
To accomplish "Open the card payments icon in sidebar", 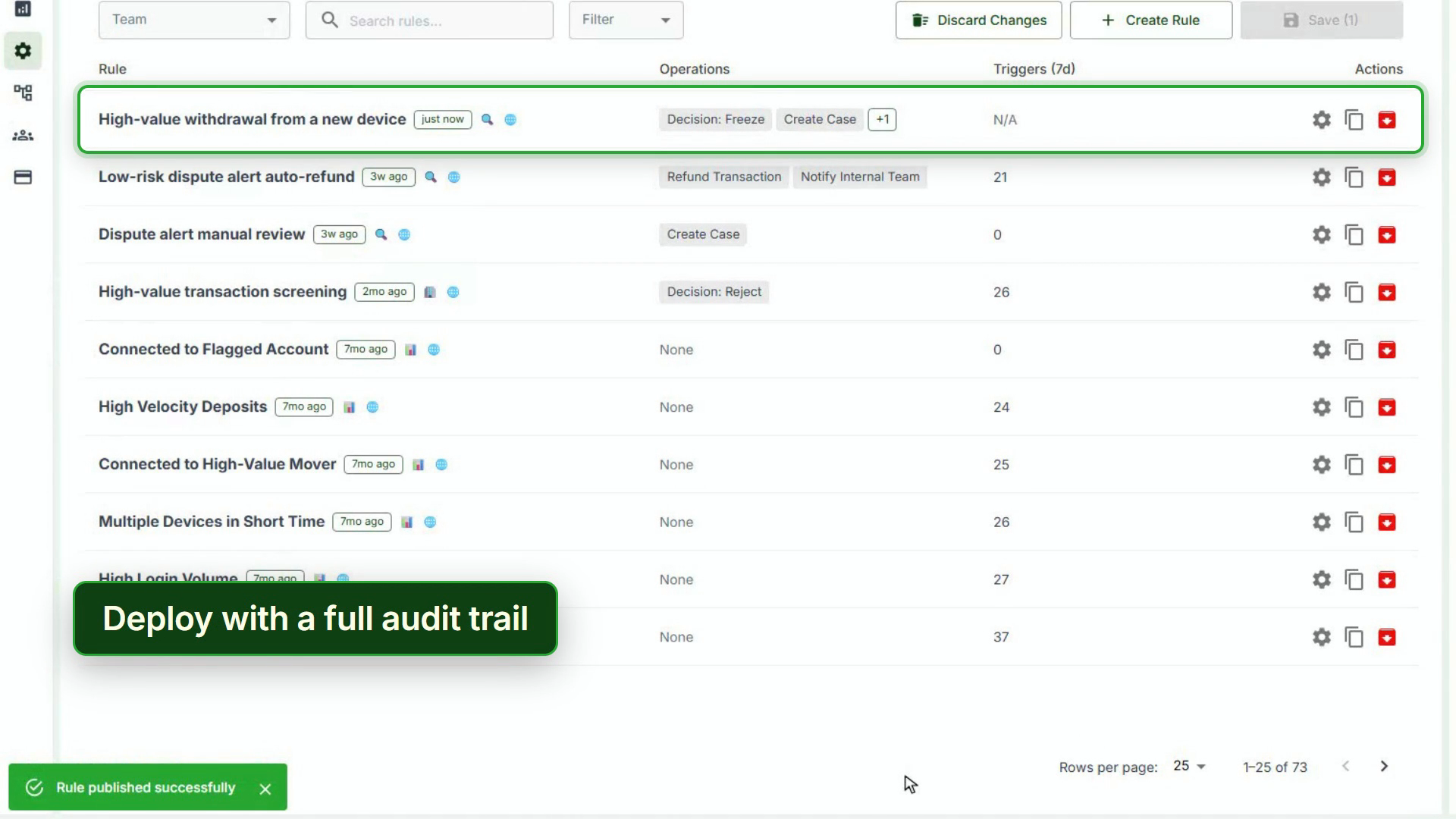I will point(23,177).
